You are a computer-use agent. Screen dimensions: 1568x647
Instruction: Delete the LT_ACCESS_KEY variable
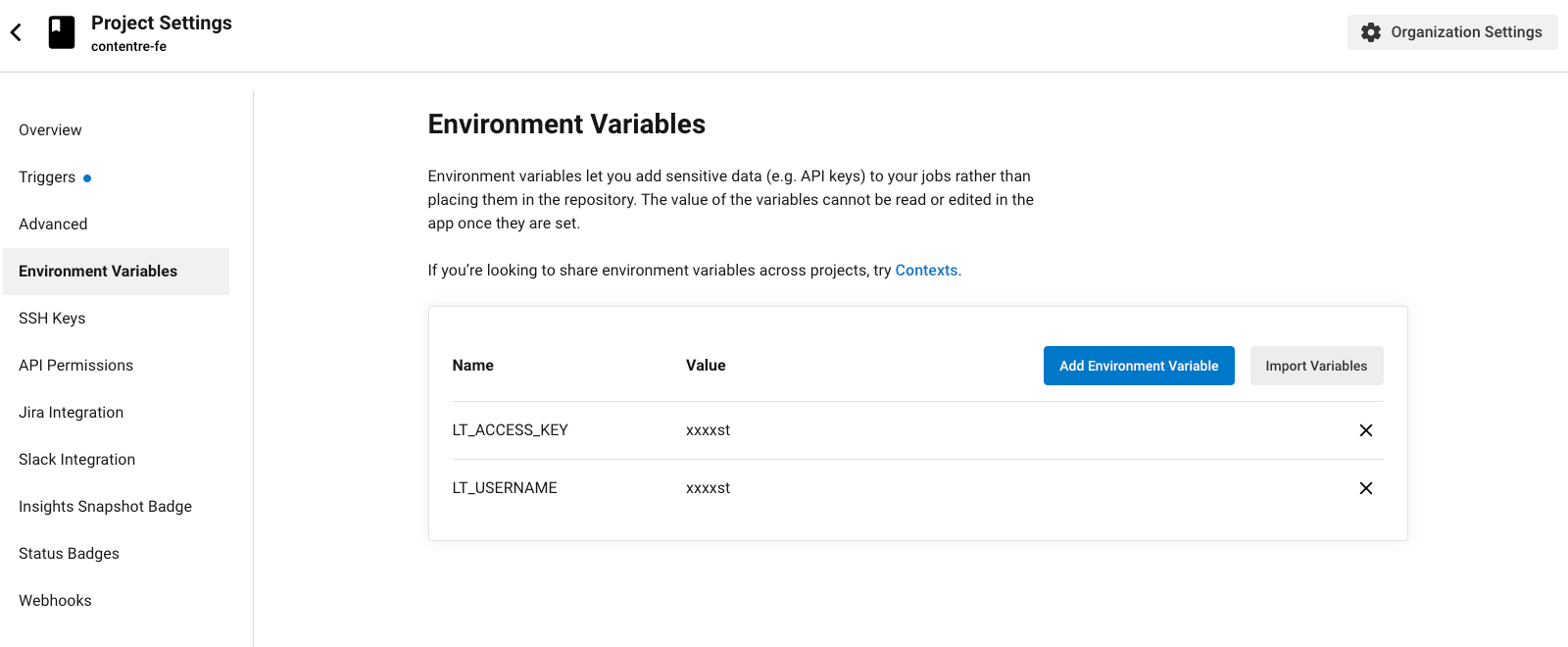[x=1365, y=430]
